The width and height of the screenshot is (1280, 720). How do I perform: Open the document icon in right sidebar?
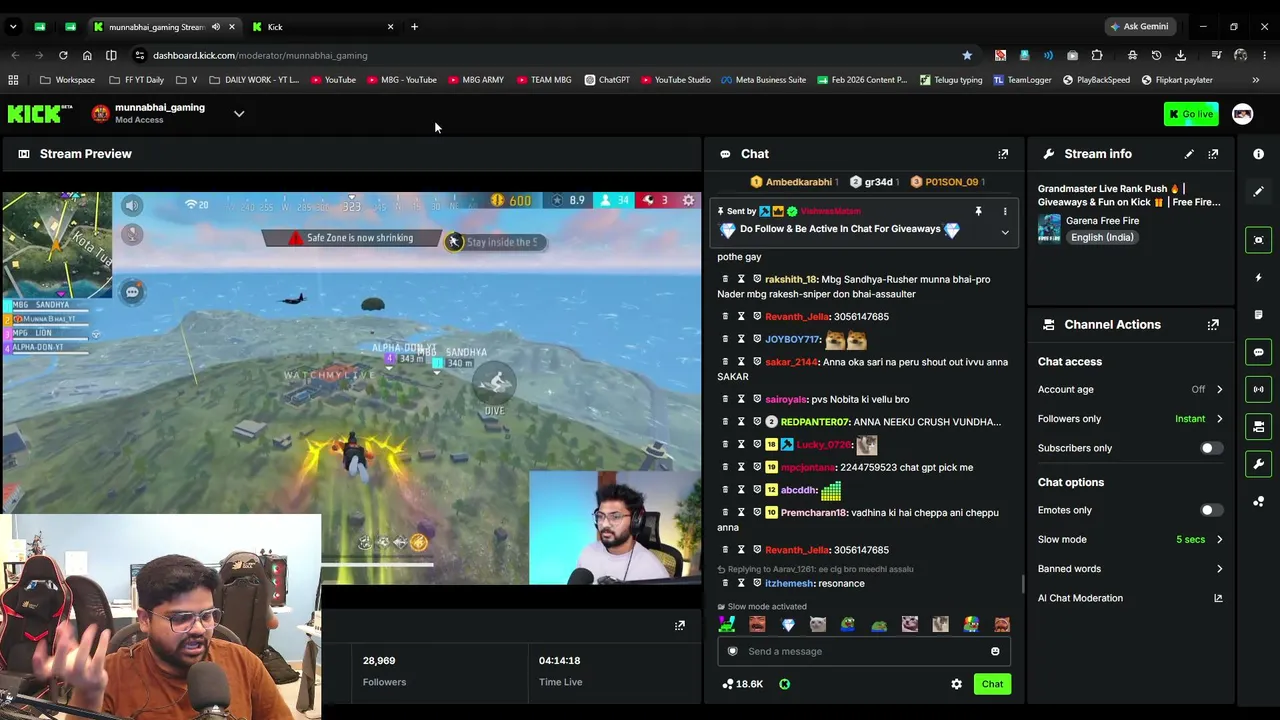(1259, 315)
